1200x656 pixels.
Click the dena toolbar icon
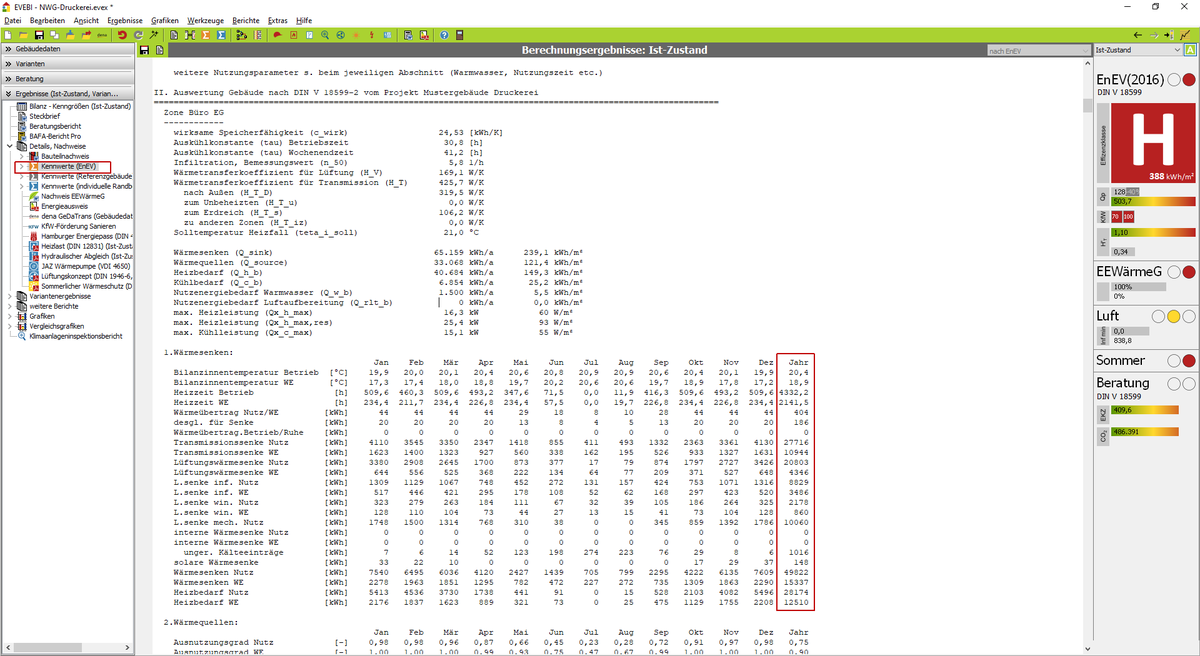[x=102, y=34]
